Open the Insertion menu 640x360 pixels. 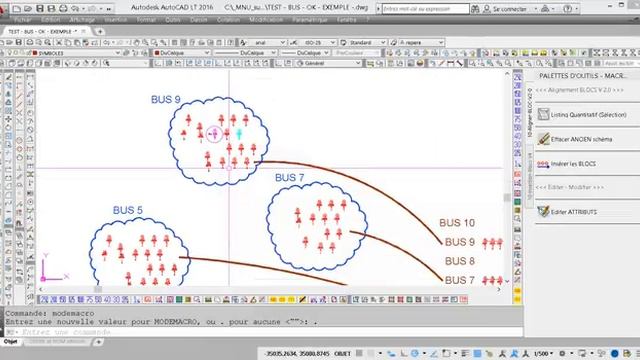click(x=116, y=20)
